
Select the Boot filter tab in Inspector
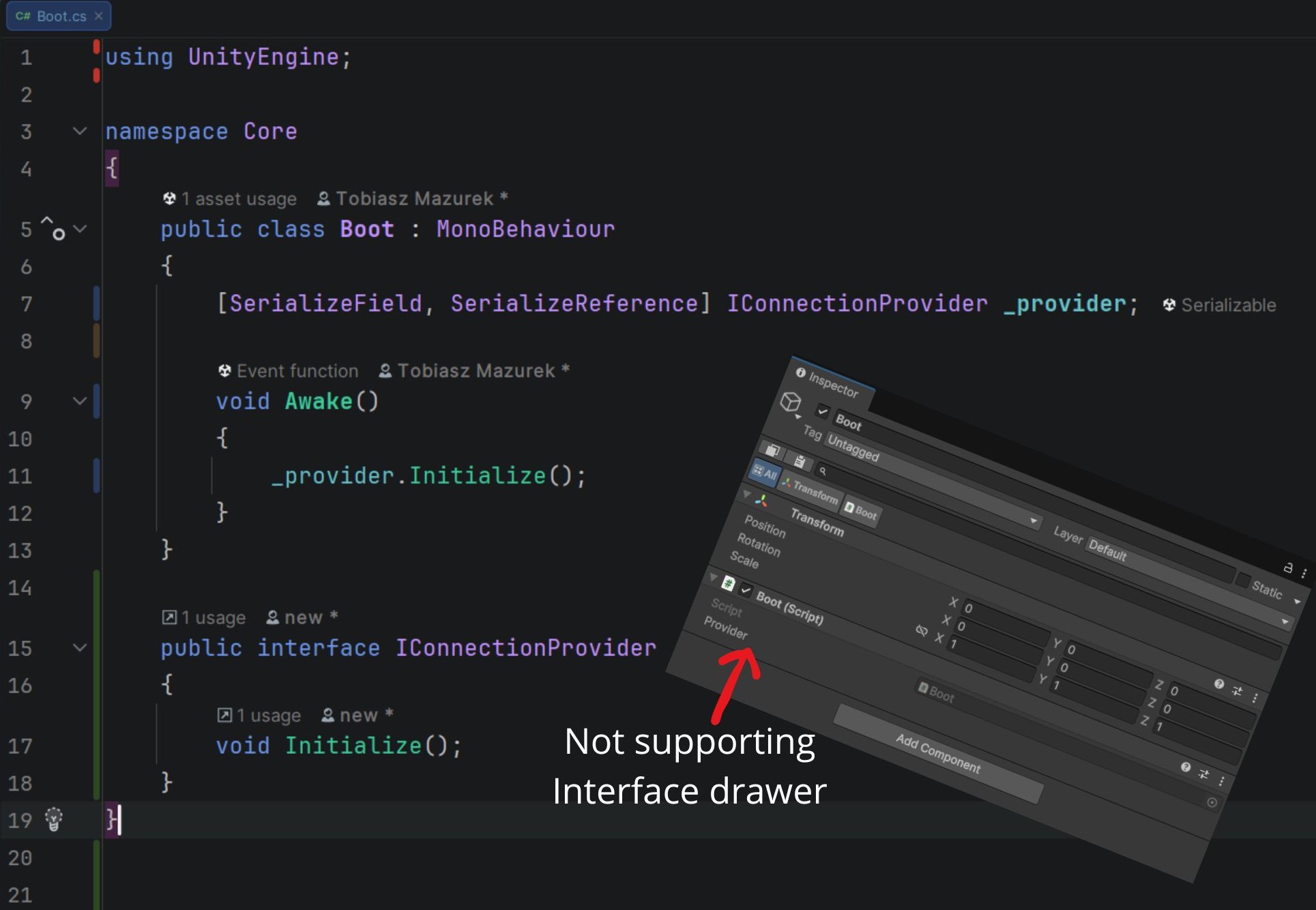(860, 511)
